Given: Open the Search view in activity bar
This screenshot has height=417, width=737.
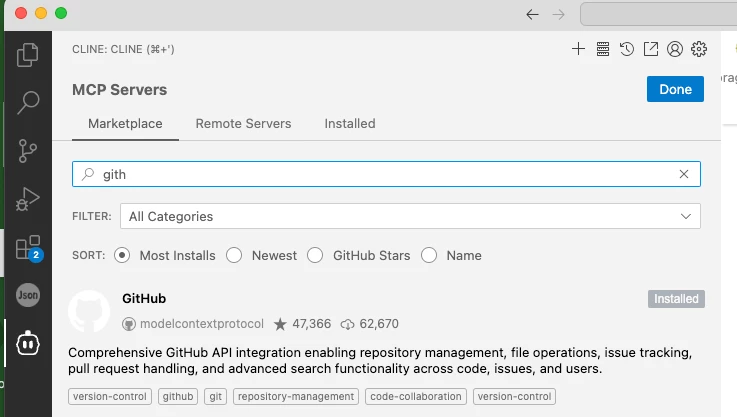Looking at the screenshot, I should pos(28,103).
